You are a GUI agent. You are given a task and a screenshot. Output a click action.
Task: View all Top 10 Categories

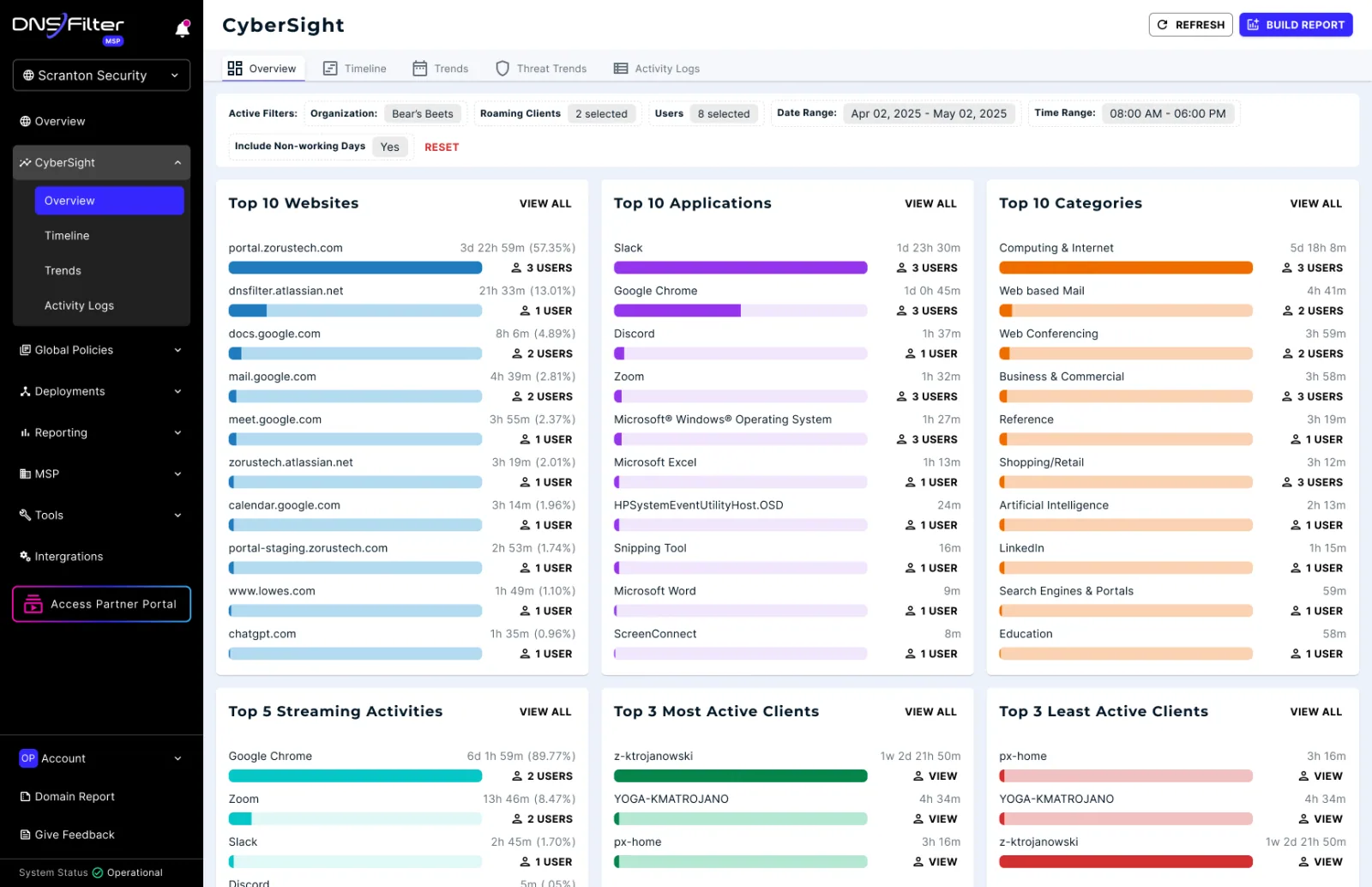(1316, 204)
